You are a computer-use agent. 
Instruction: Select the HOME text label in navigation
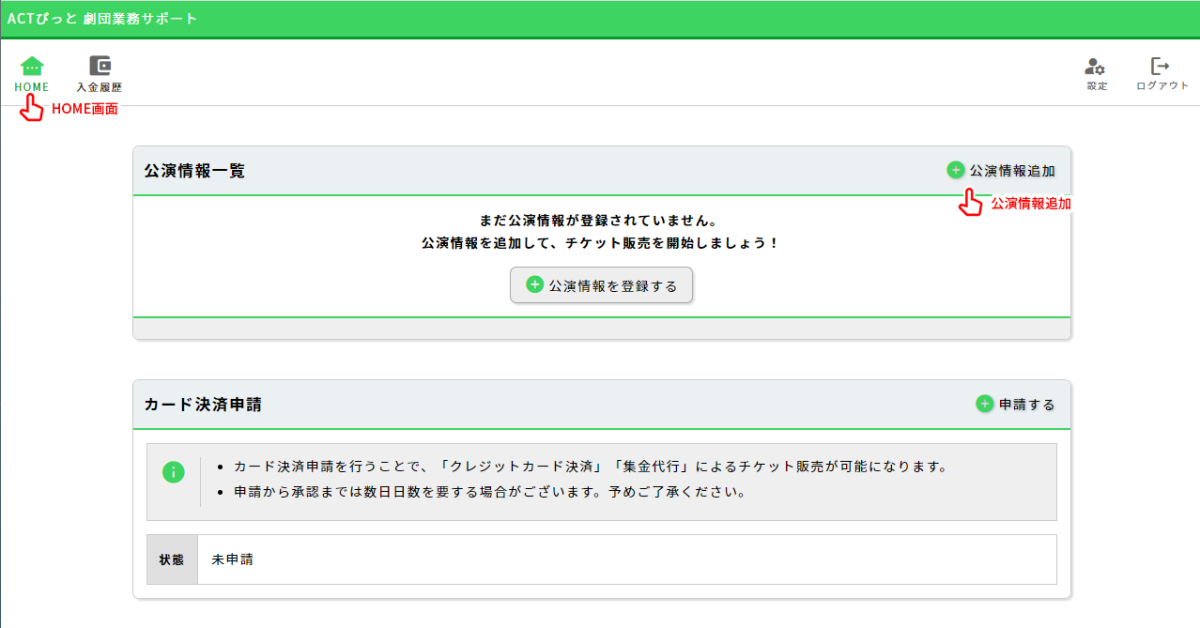(x=32, y=87)
